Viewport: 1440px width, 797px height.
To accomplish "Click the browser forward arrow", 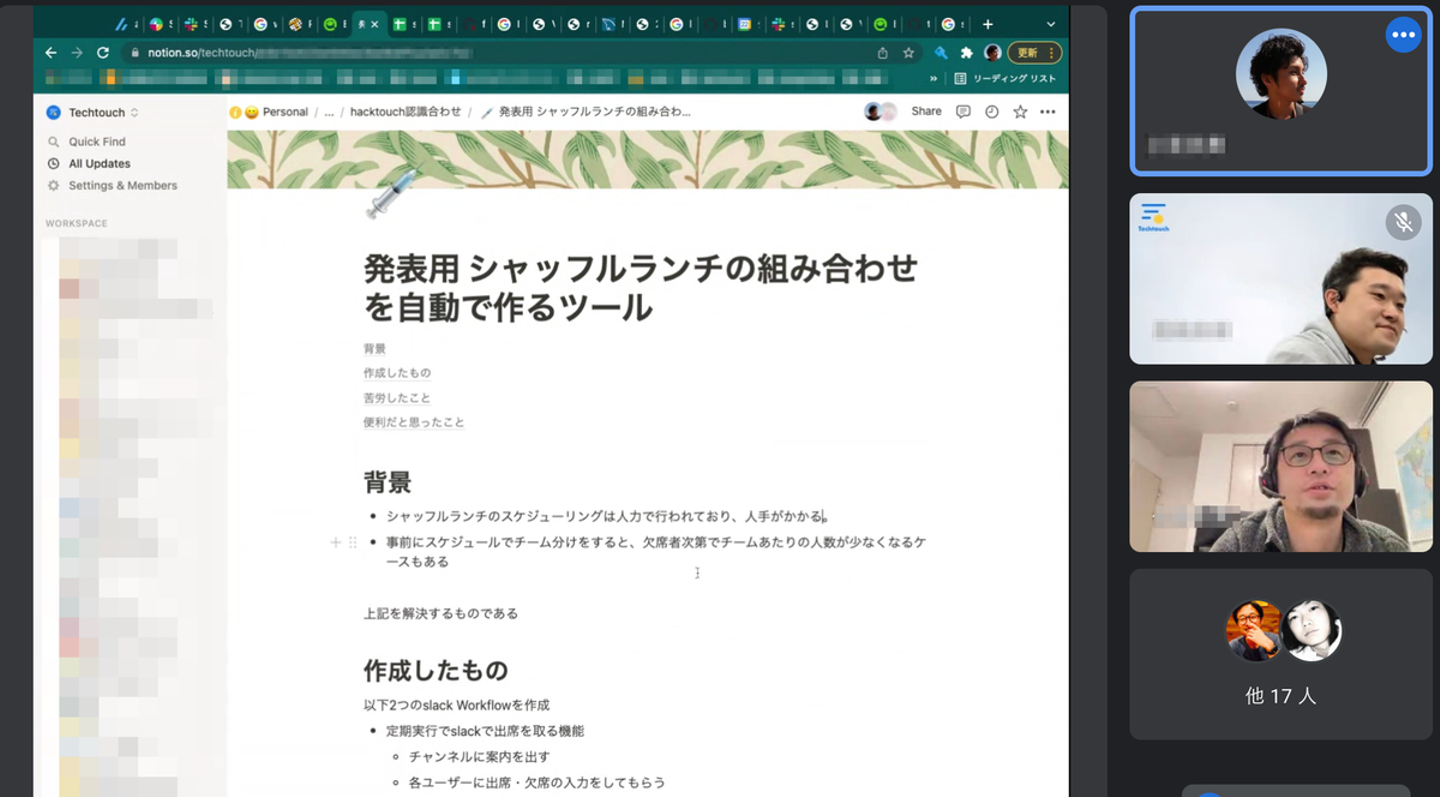I will tap(76, 53).
